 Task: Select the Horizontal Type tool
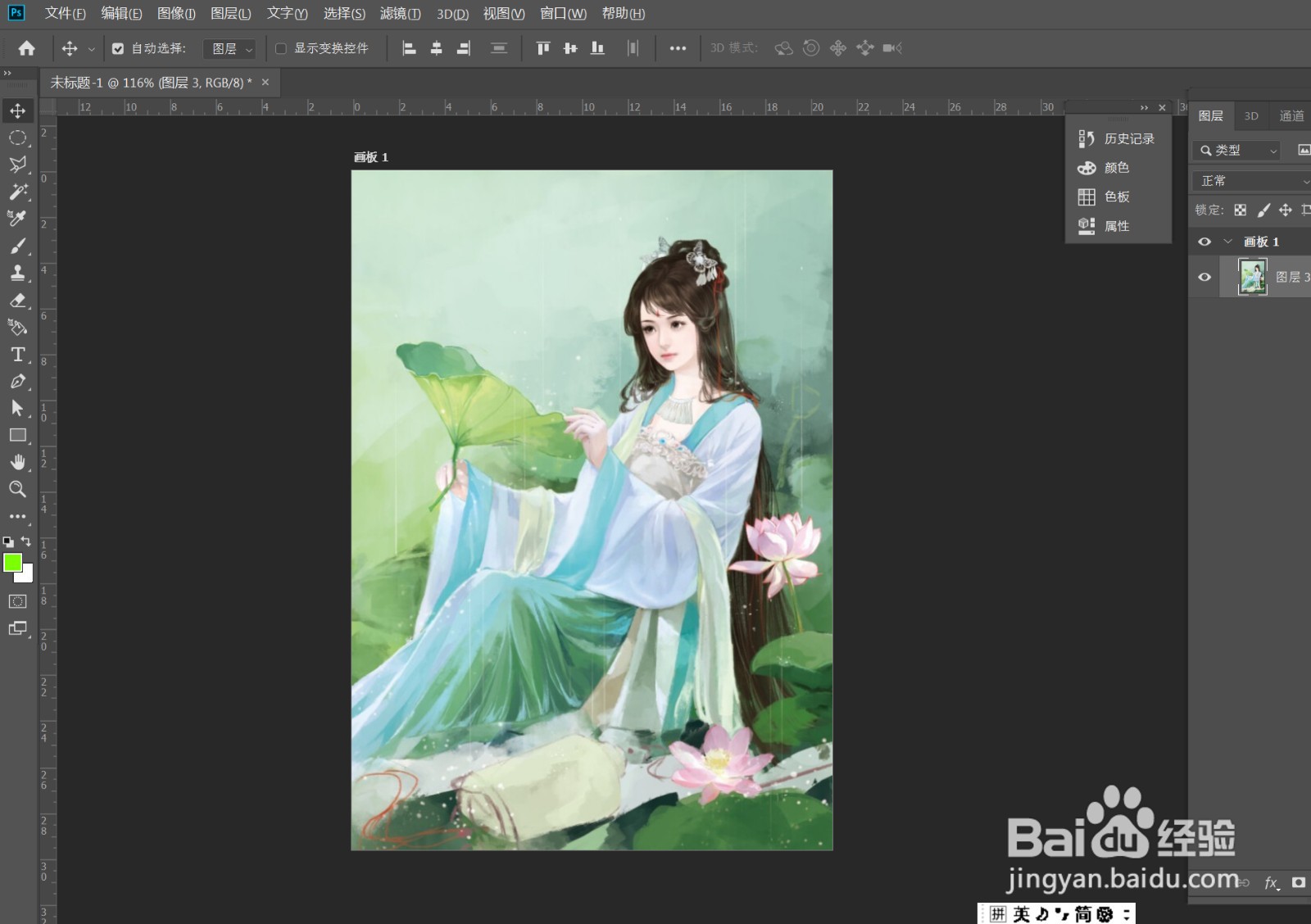click(x=17, y=354)
